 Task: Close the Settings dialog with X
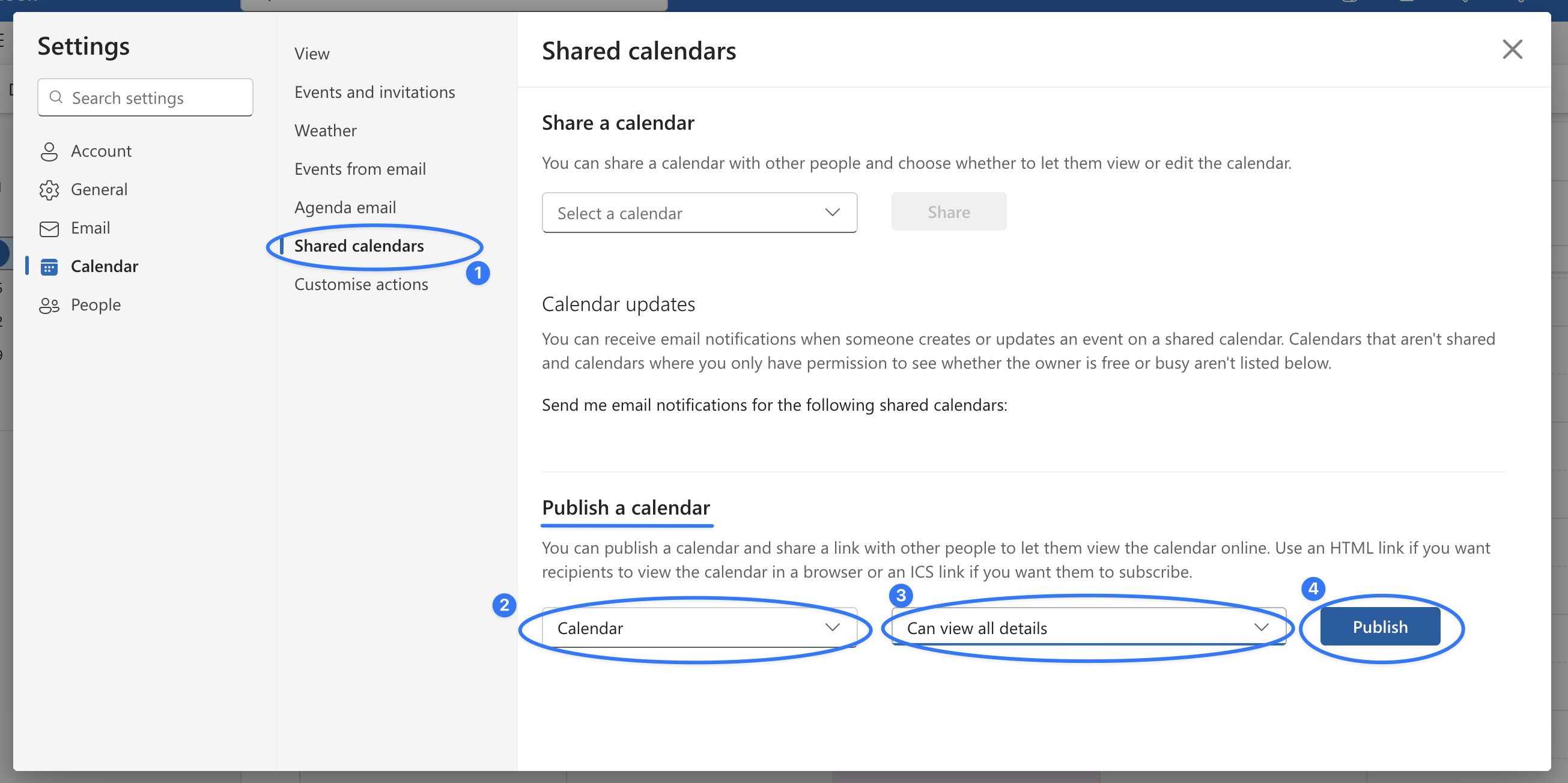pyautogui.click(x=1512, y=49)
